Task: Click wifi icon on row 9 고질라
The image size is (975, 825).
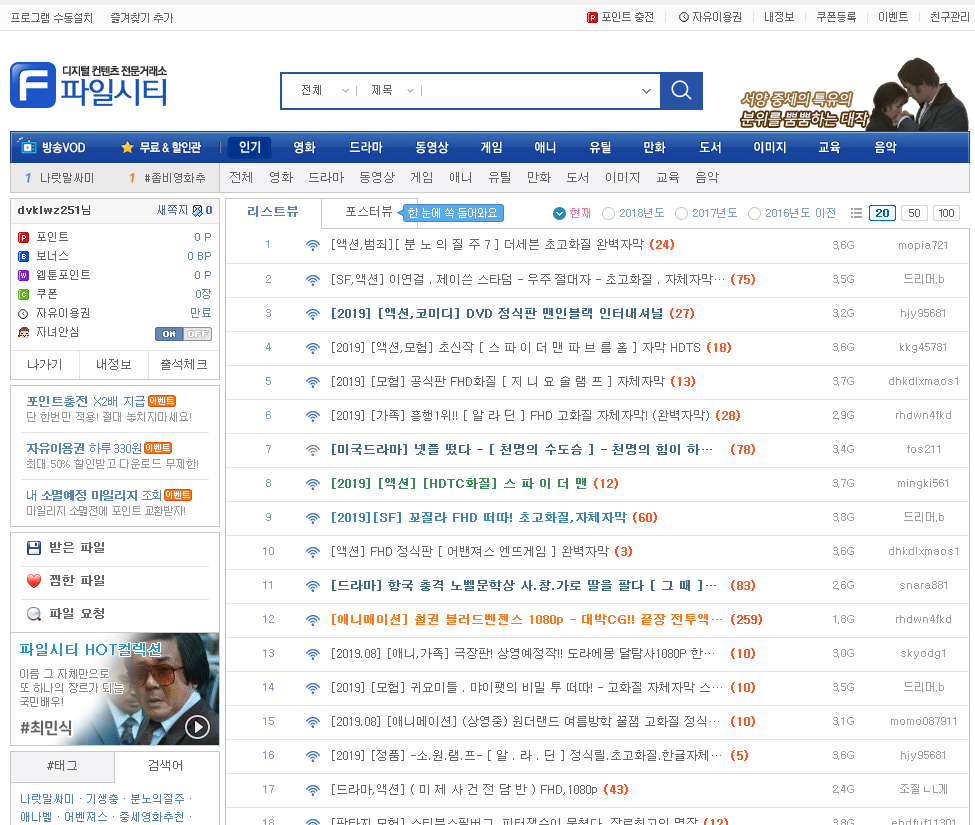Action: [313, 518]
